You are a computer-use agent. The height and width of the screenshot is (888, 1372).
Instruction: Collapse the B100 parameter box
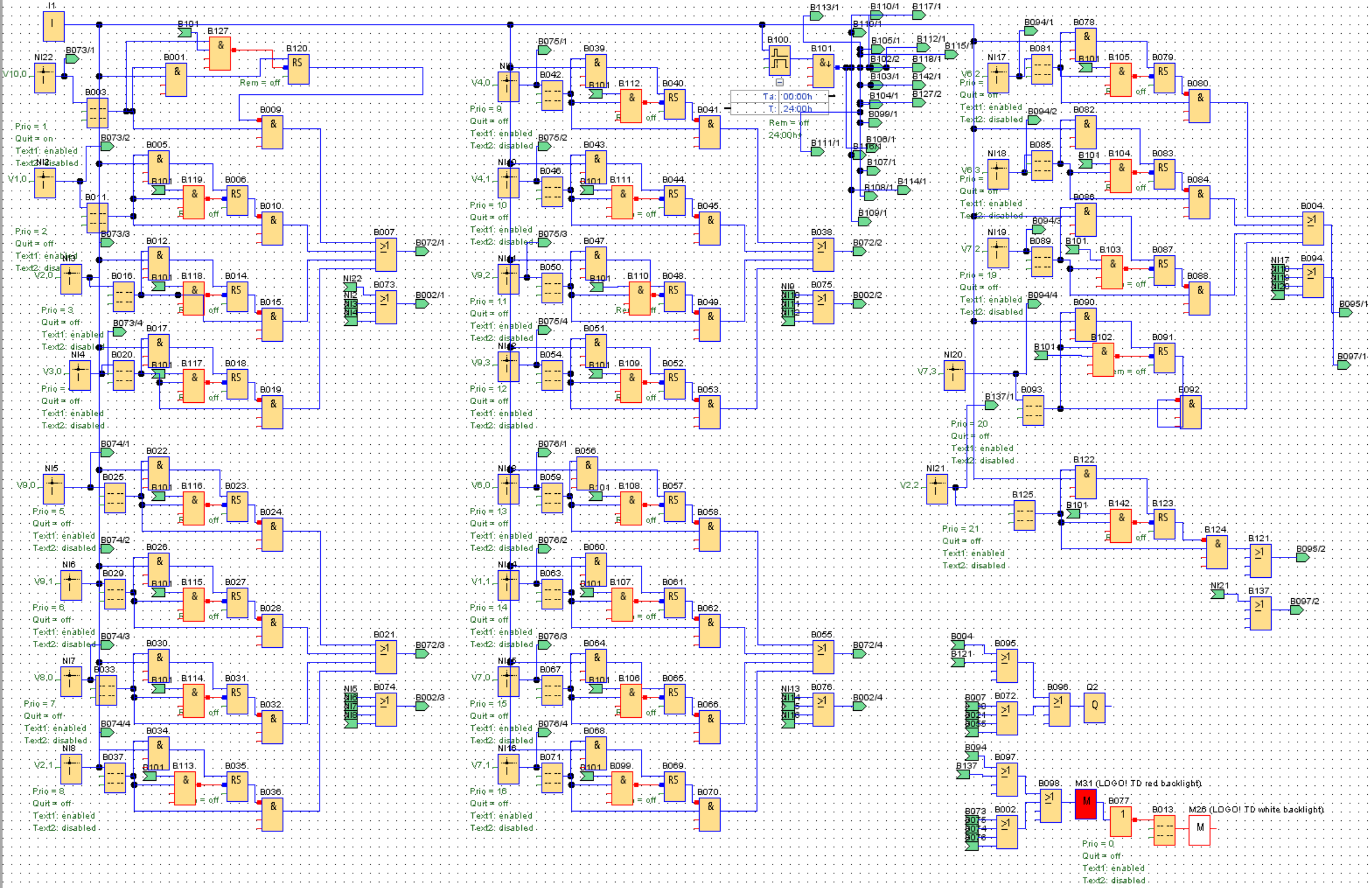tap(780, 83)
